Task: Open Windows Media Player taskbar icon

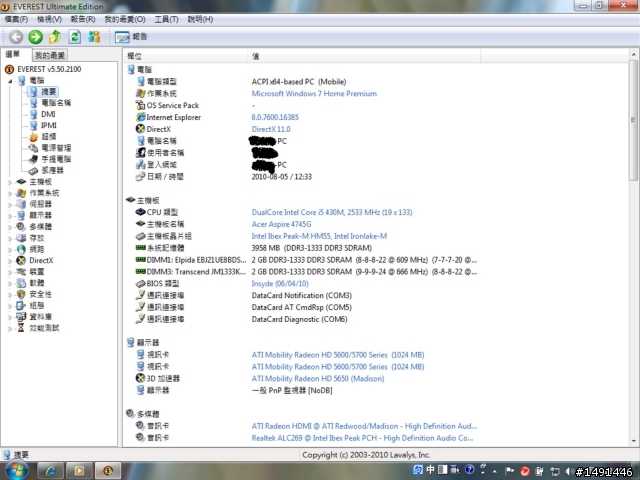Action: pyautogui.click(x=79, y=471)
